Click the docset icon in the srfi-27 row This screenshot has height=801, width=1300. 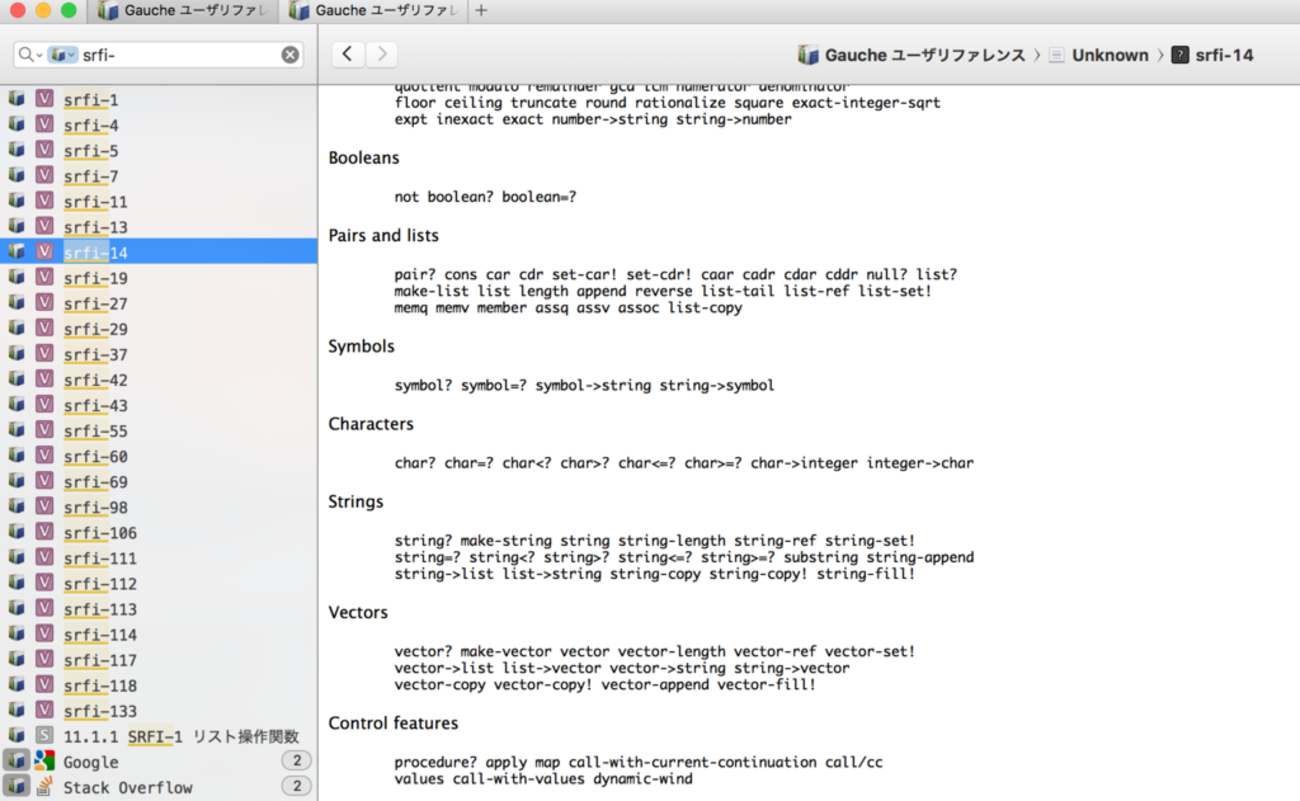click(x=16, y=303)
